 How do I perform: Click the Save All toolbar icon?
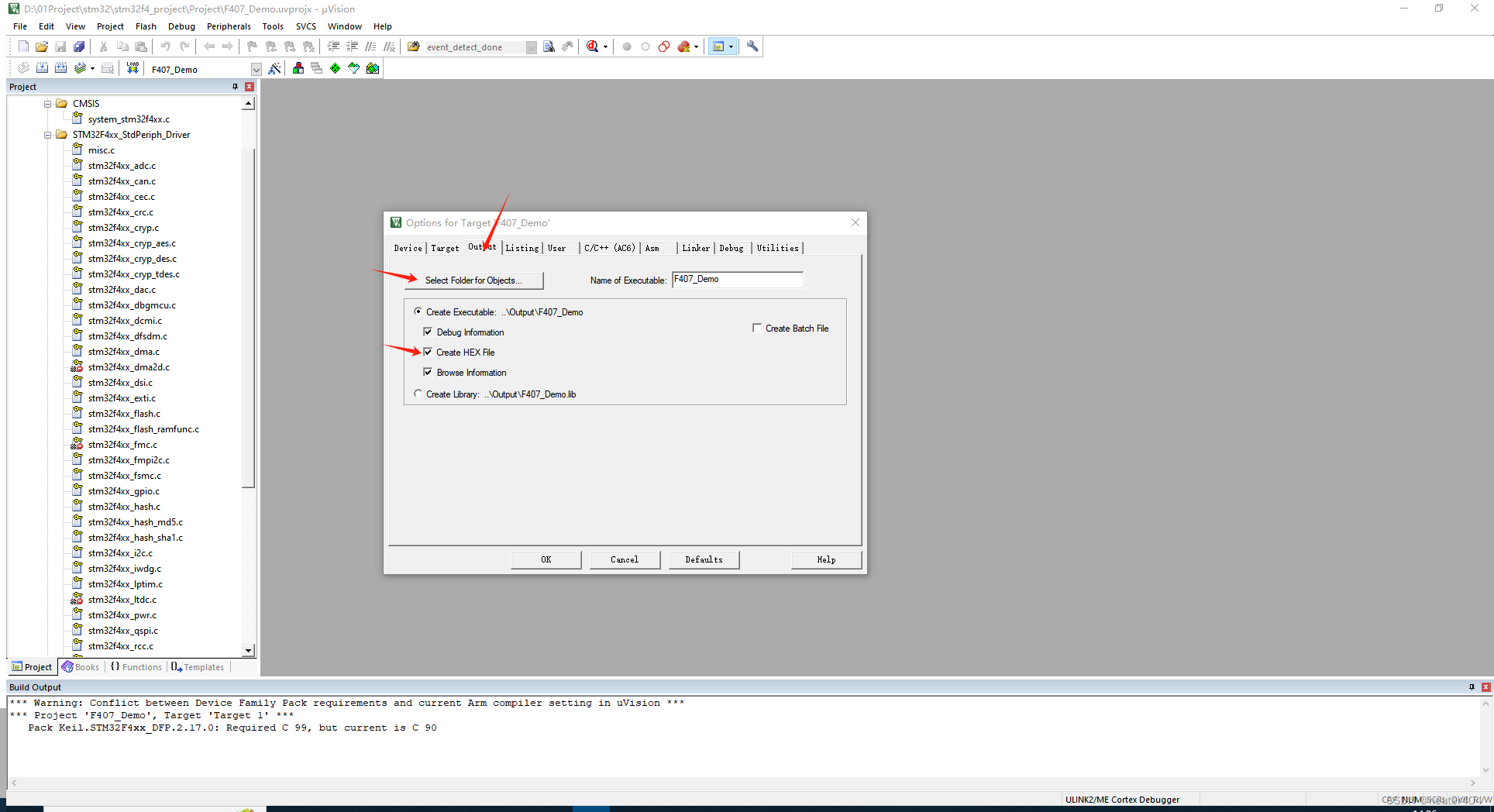tap(79, 46)
